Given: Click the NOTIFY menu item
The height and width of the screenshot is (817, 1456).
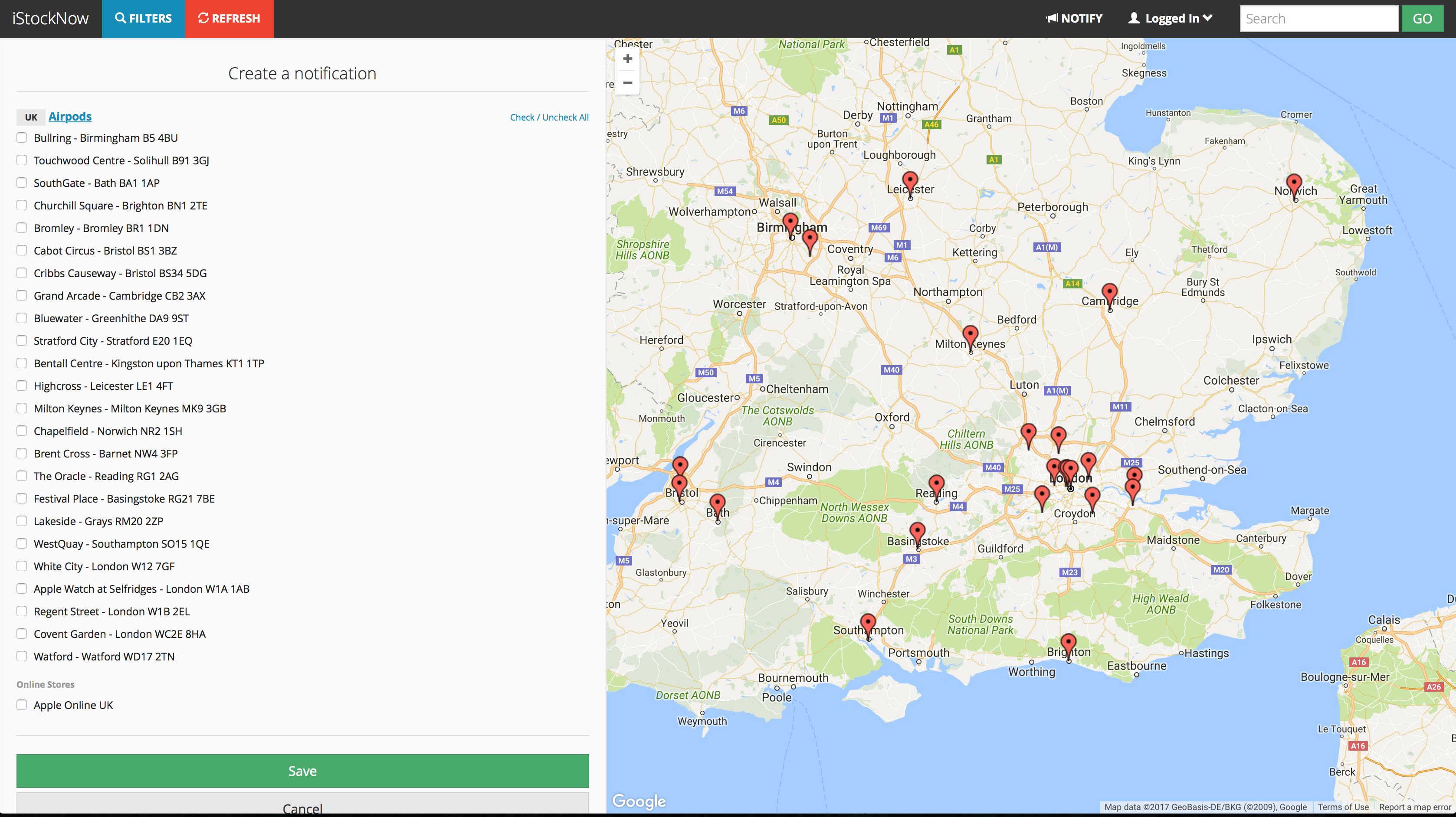Looking at the screenshot, I should pyautogui.click(x=1074, y=19).
